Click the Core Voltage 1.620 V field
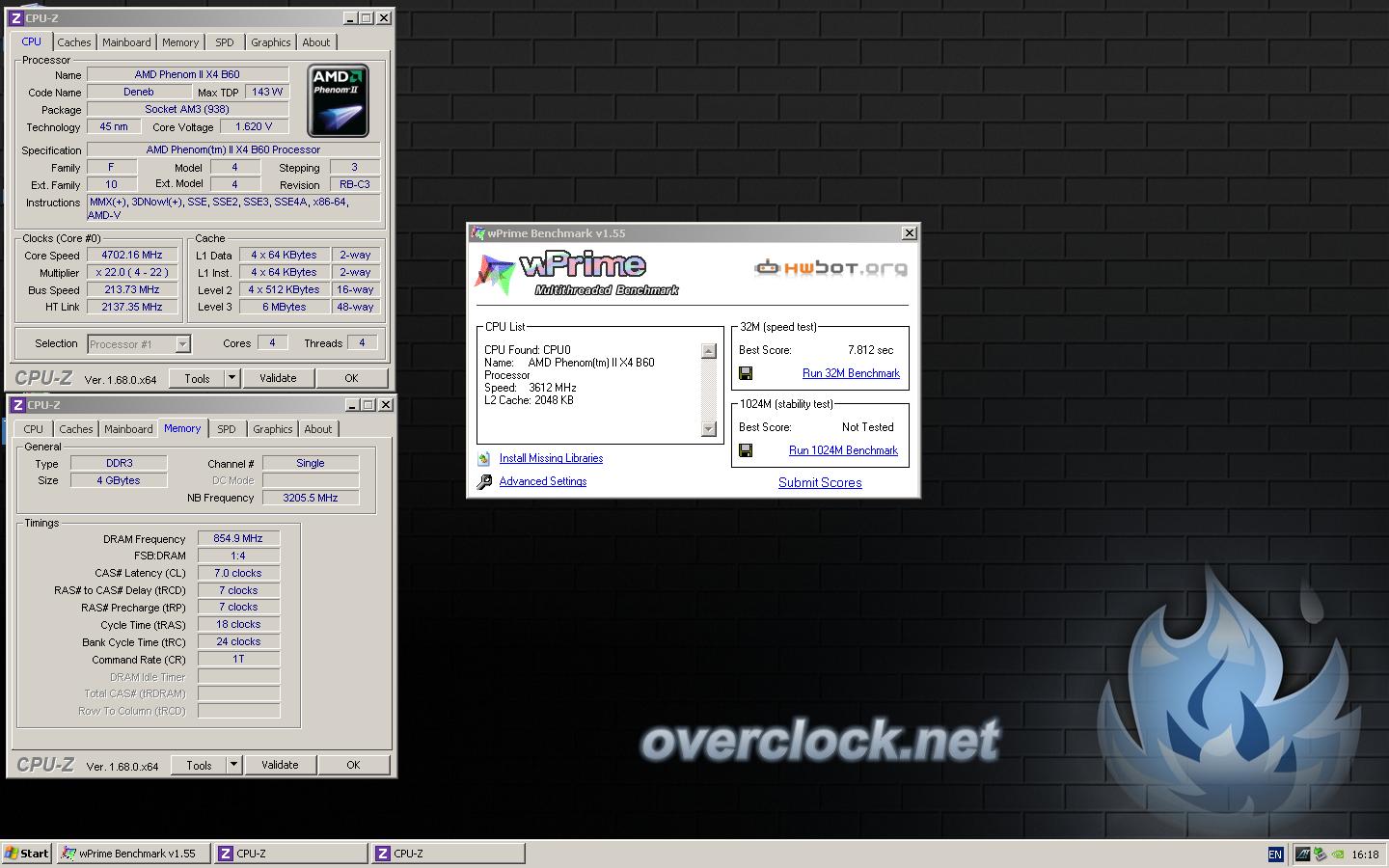 [x=254, y=126]
